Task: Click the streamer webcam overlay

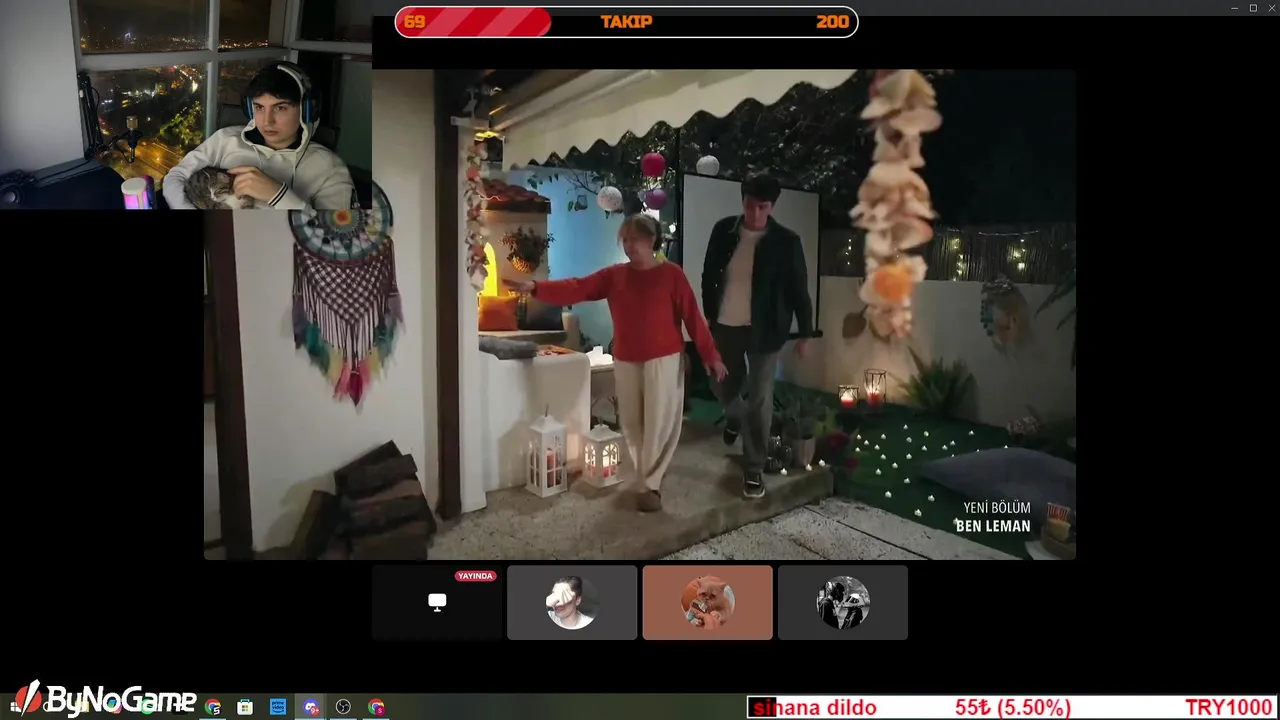Action: click(186, 104)
